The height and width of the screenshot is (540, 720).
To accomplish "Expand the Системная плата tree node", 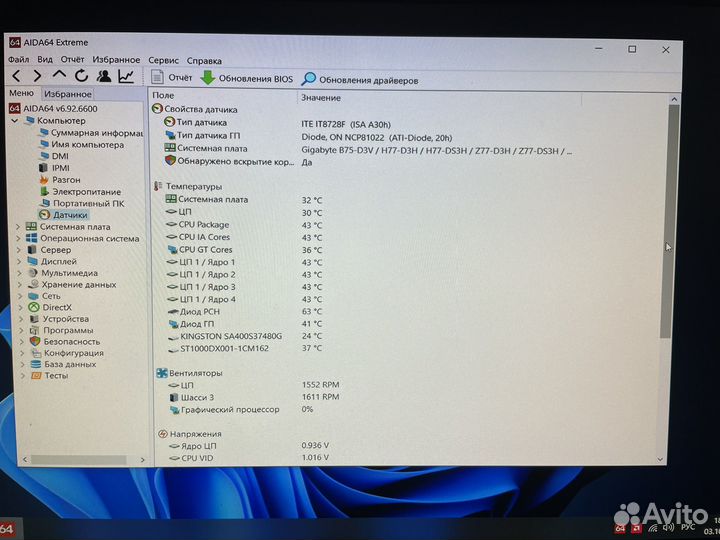I will (17, 227).
